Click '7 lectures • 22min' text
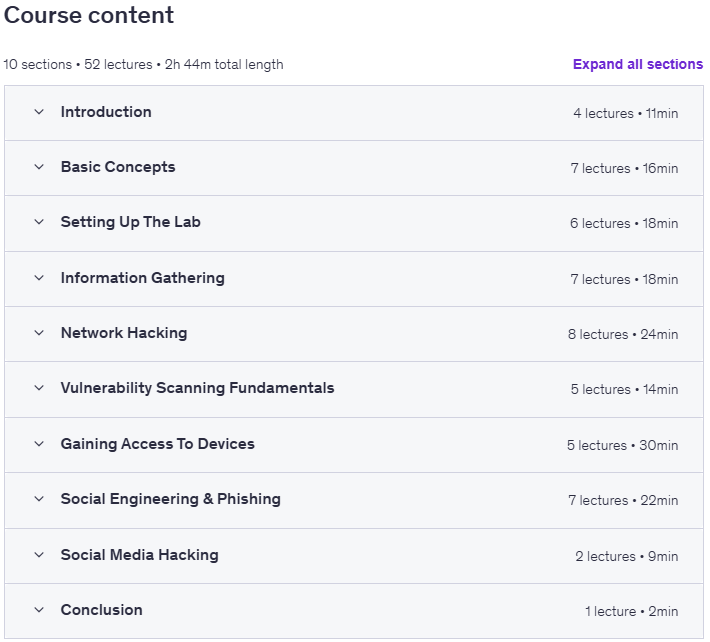The width and height of the screenshot is (710, 642). [623, 501]
